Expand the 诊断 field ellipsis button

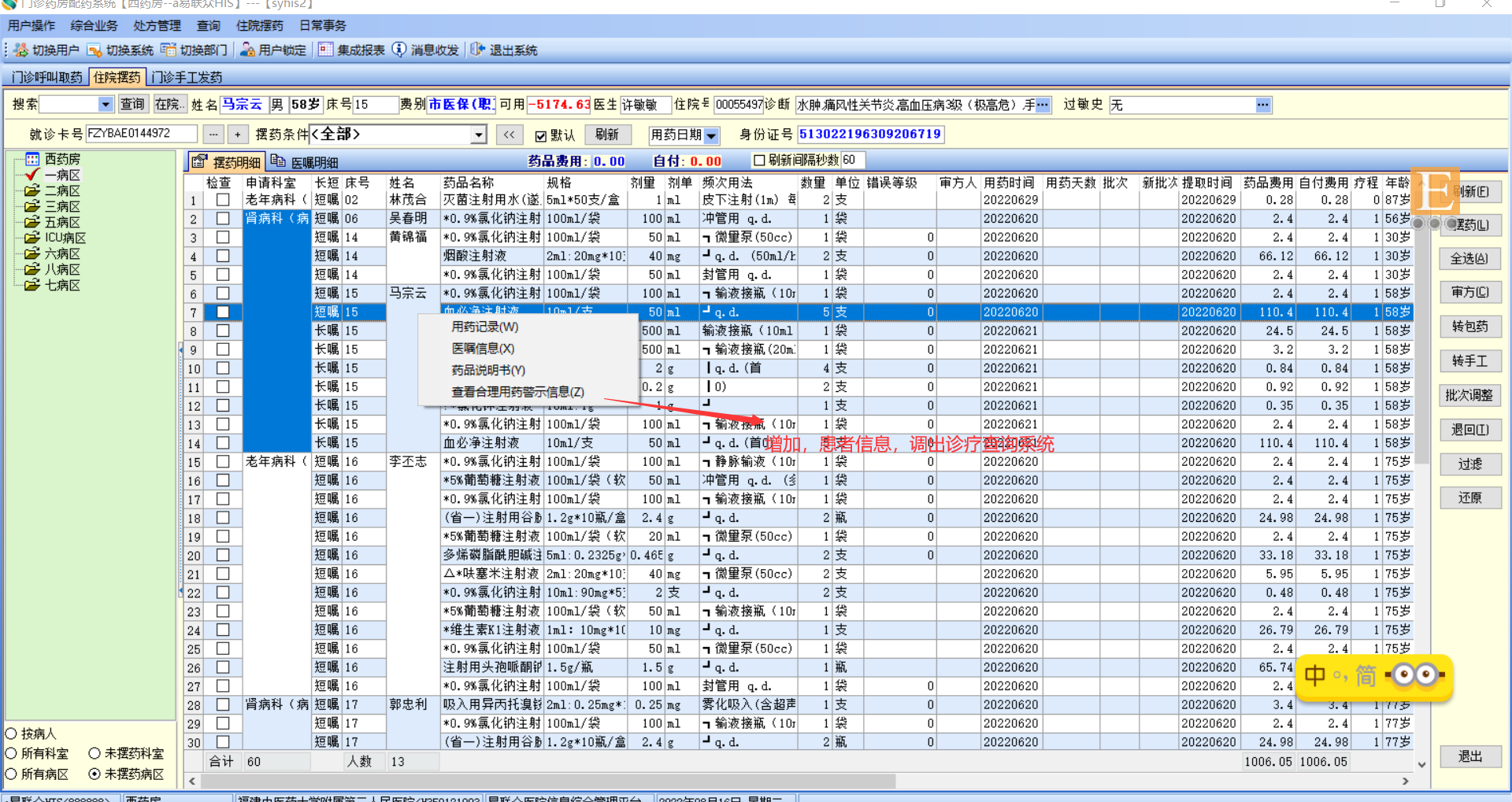point(1043,105)
